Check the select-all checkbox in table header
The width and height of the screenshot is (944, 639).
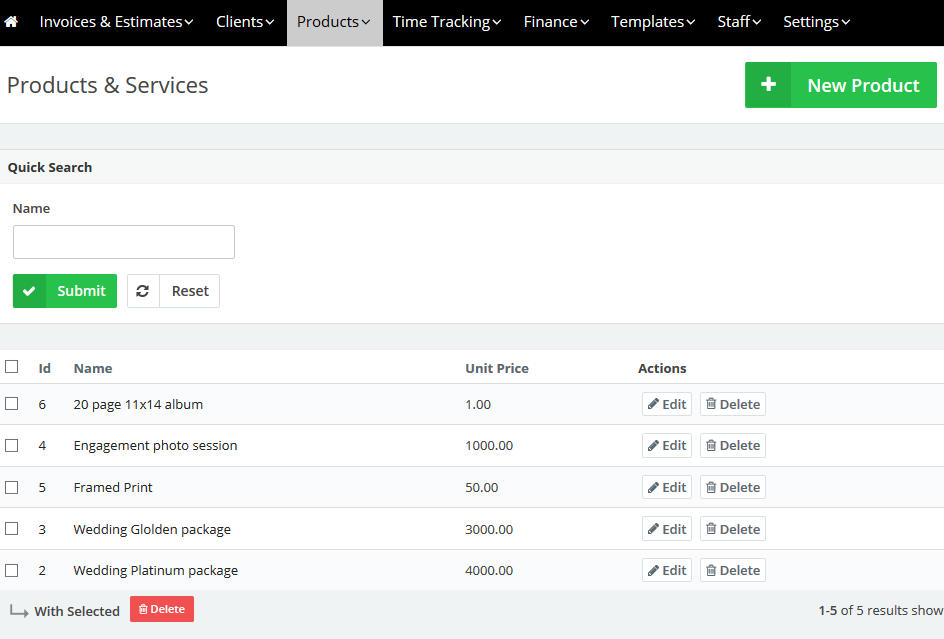click(x=12, y=366)
